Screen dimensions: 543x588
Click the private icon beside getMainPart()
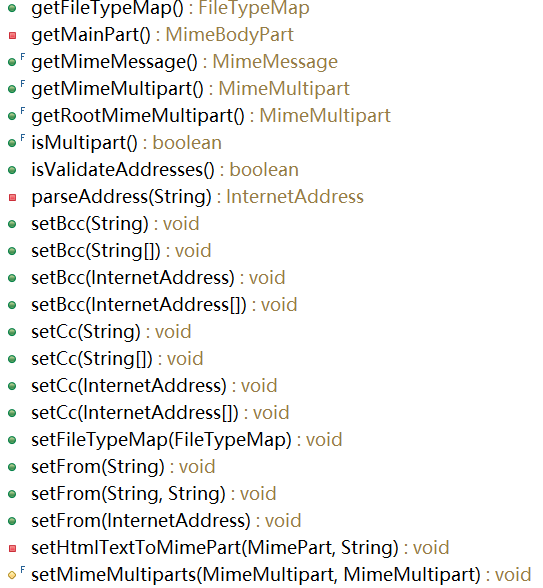coord(12,36)
